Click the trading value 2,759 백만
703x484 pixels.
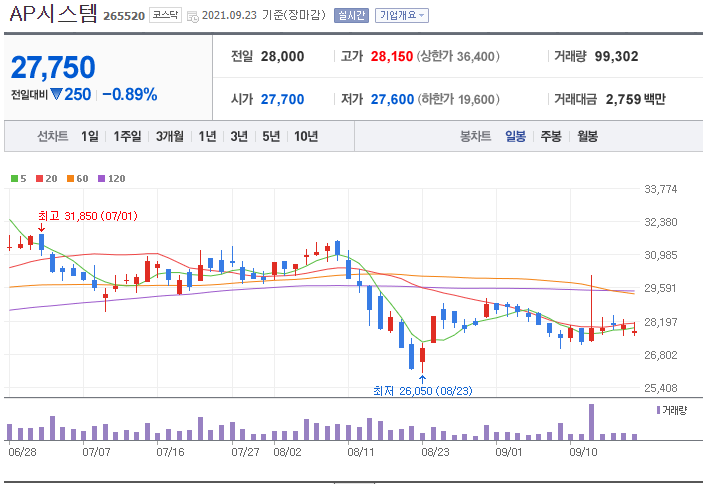(x=636, y=99)
